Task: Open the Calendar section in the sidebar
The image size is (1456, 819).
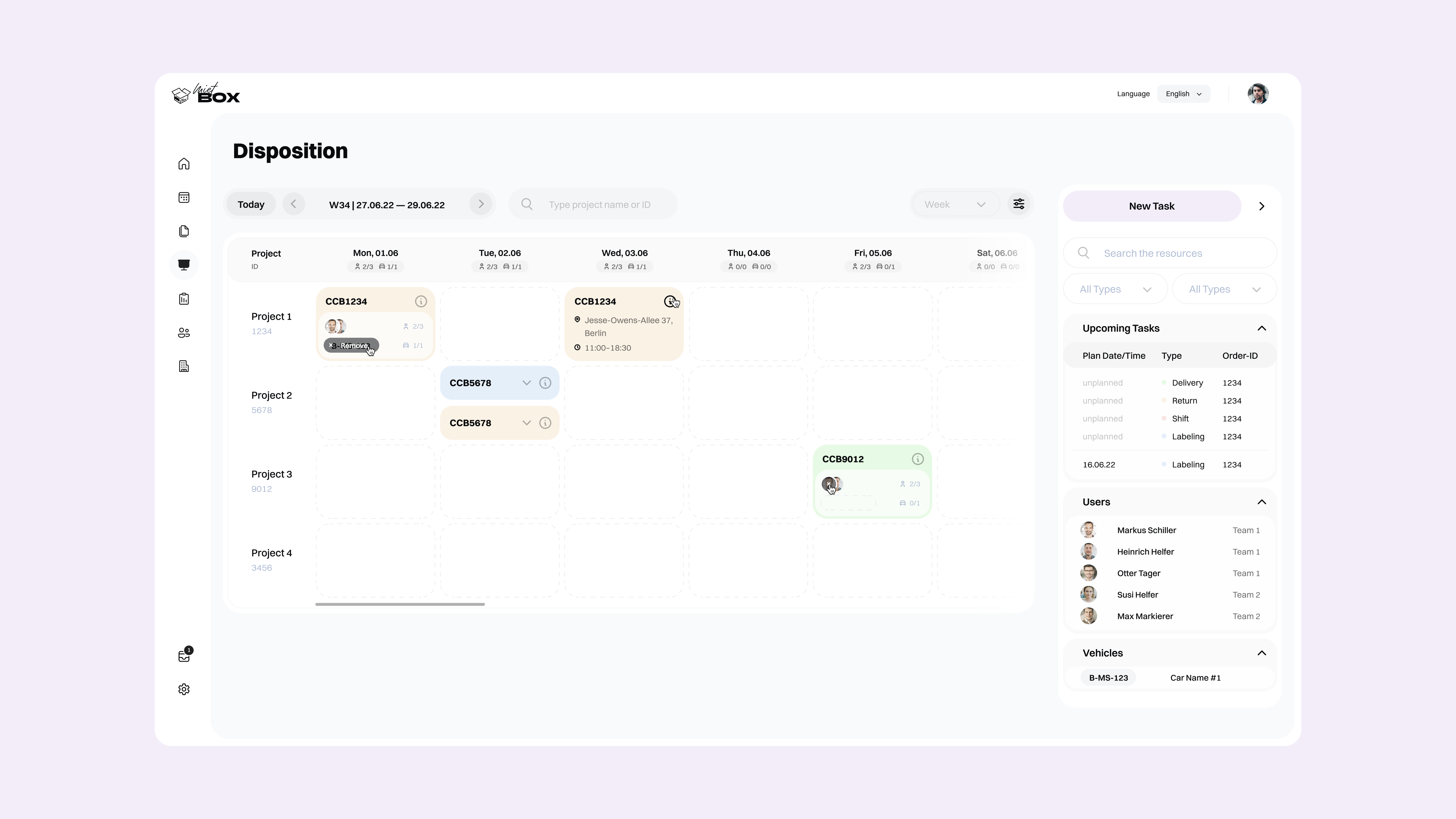Action: pyautogui.click(x=184, y=197)
